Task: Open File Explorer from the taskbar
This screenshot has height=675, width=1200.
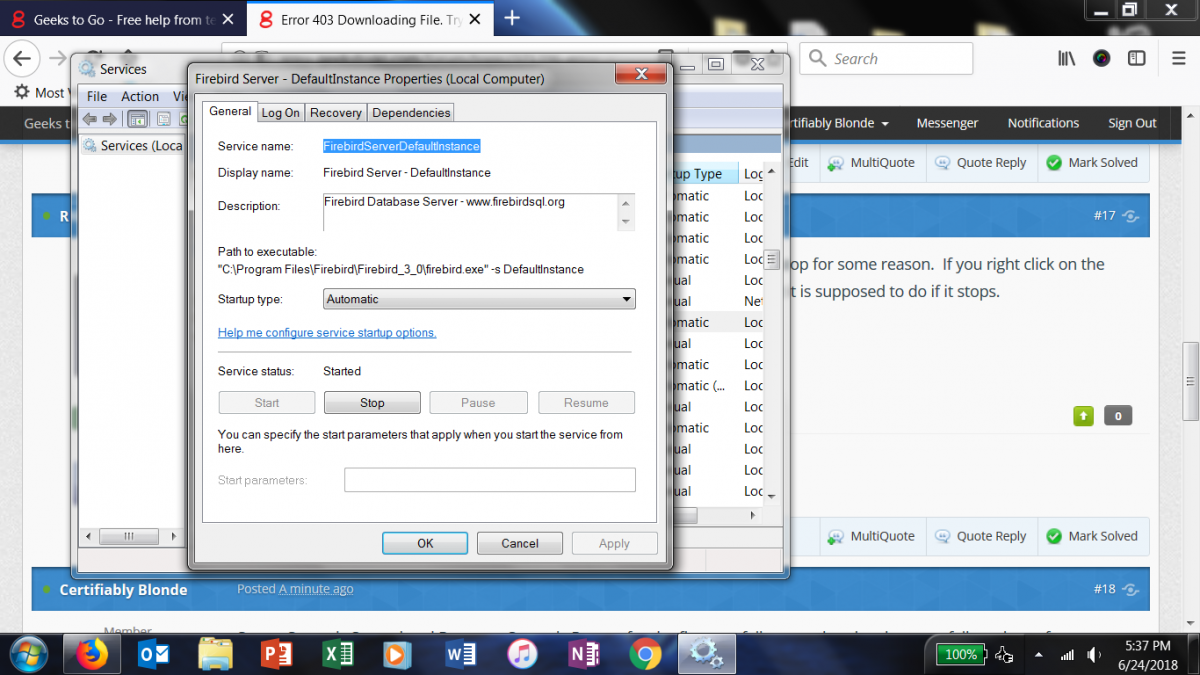Action: [x=216, y=654]
